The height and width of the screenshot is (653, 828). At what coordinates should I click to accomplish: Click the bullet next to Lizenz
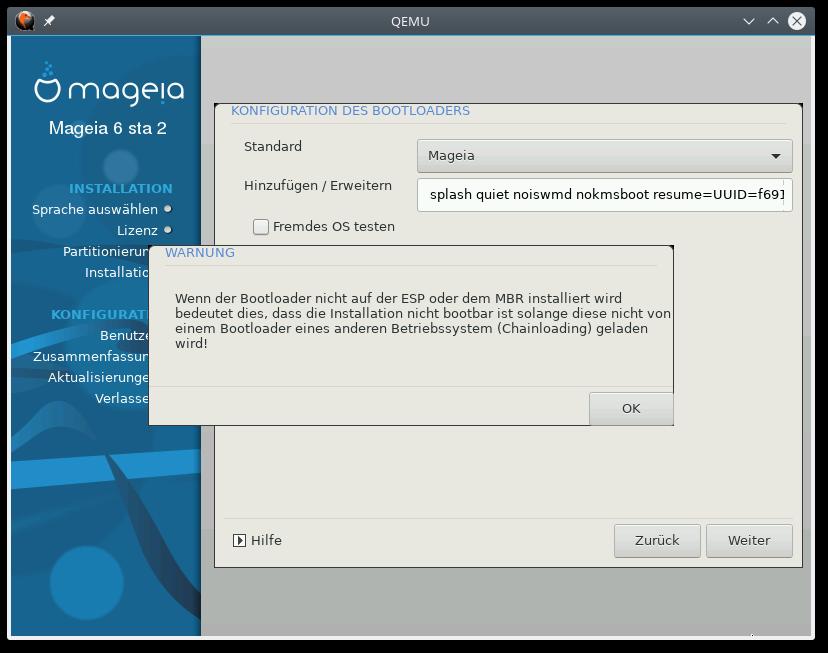[168, 230]
